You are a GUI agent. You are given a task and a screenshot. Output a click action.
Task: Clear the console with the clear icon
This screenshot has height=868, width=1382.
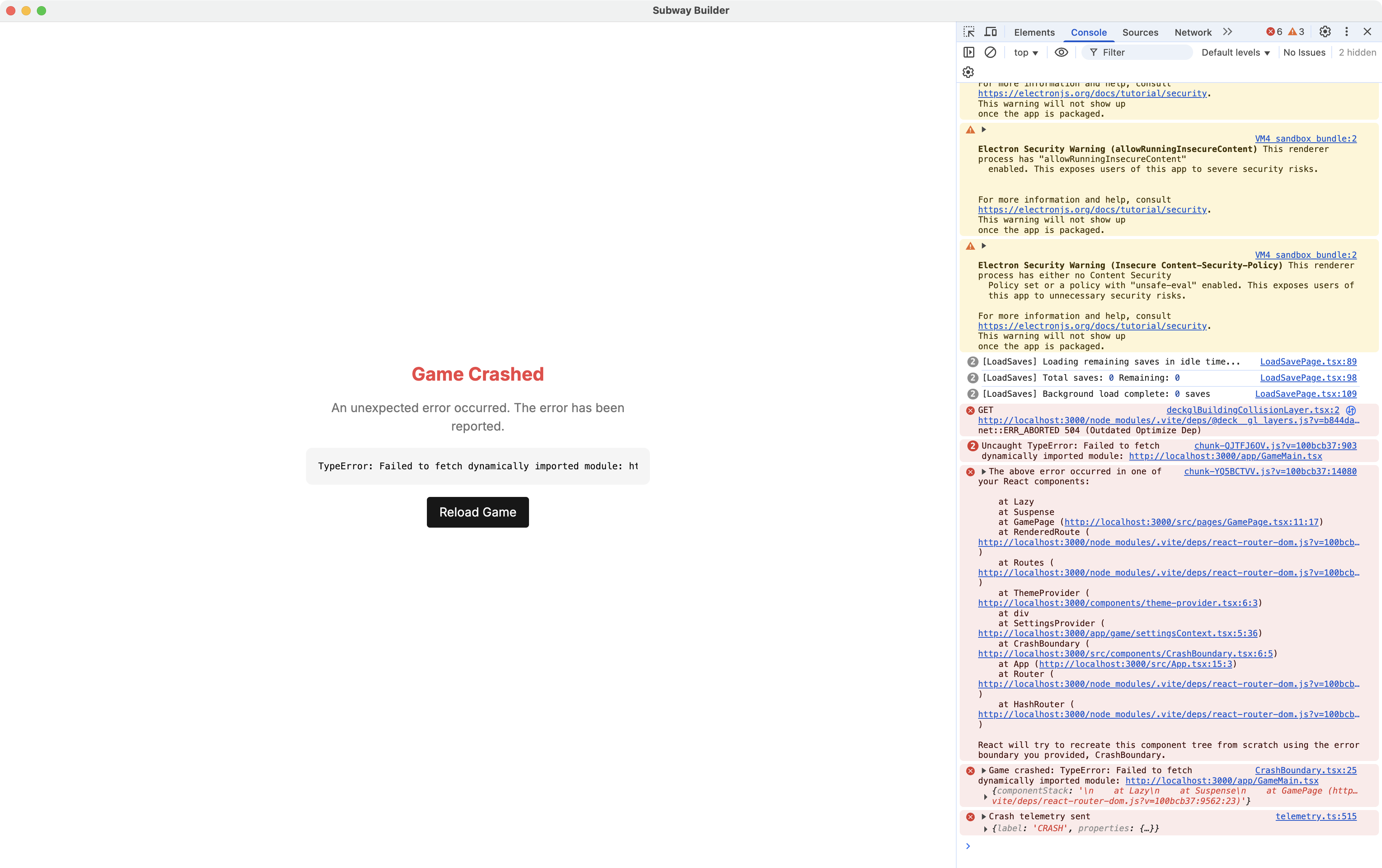[991, 52]
